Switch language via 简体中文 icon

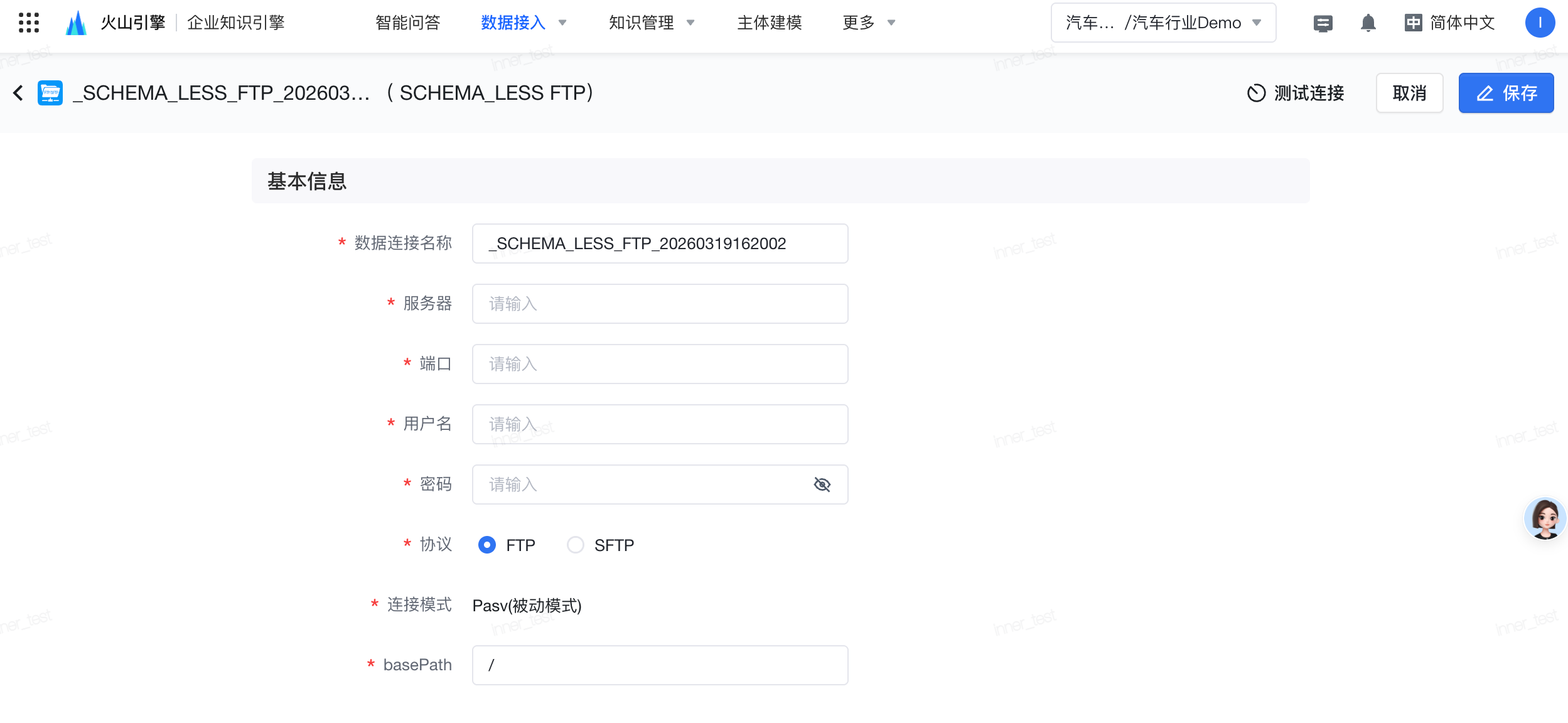pos(1413,23)
